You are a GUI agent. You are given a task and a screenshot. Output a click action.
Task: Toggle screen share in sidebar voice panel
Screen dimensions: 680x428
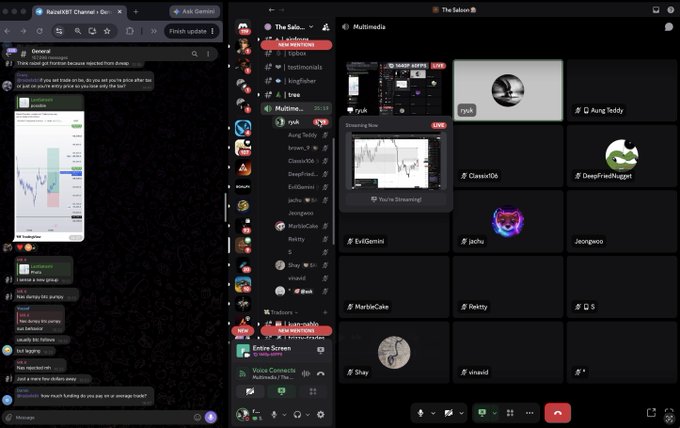point(281,392)
